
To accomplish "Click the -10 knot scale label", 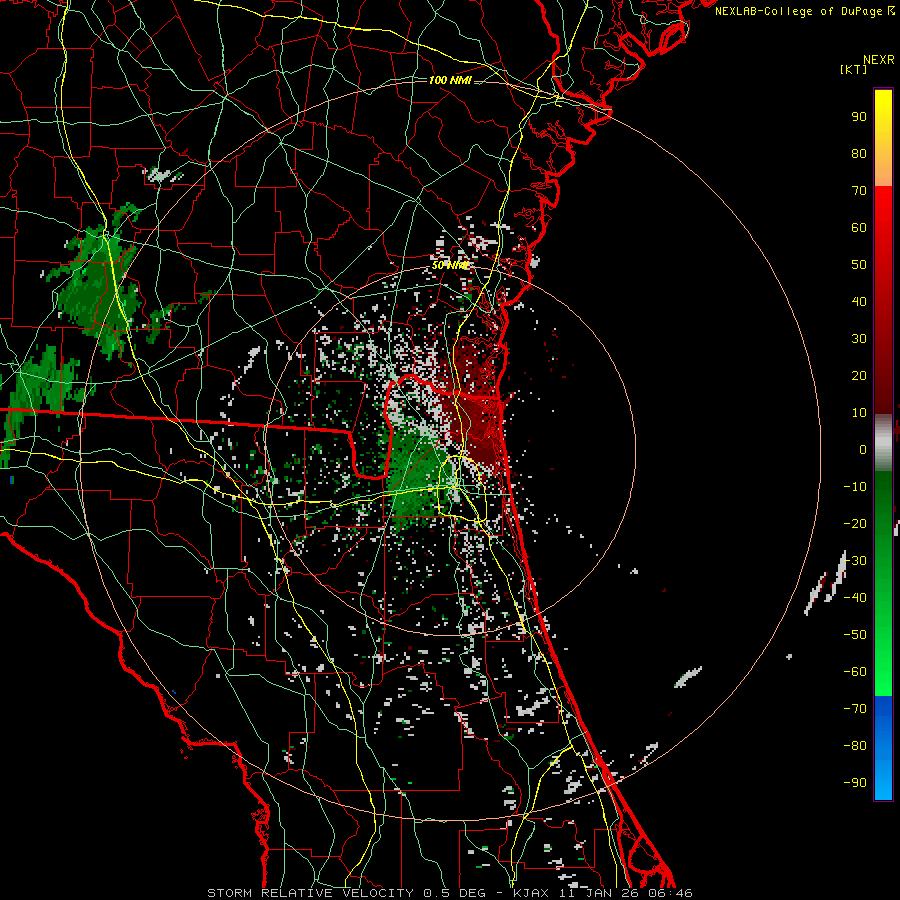I will (x=855, y=487).
